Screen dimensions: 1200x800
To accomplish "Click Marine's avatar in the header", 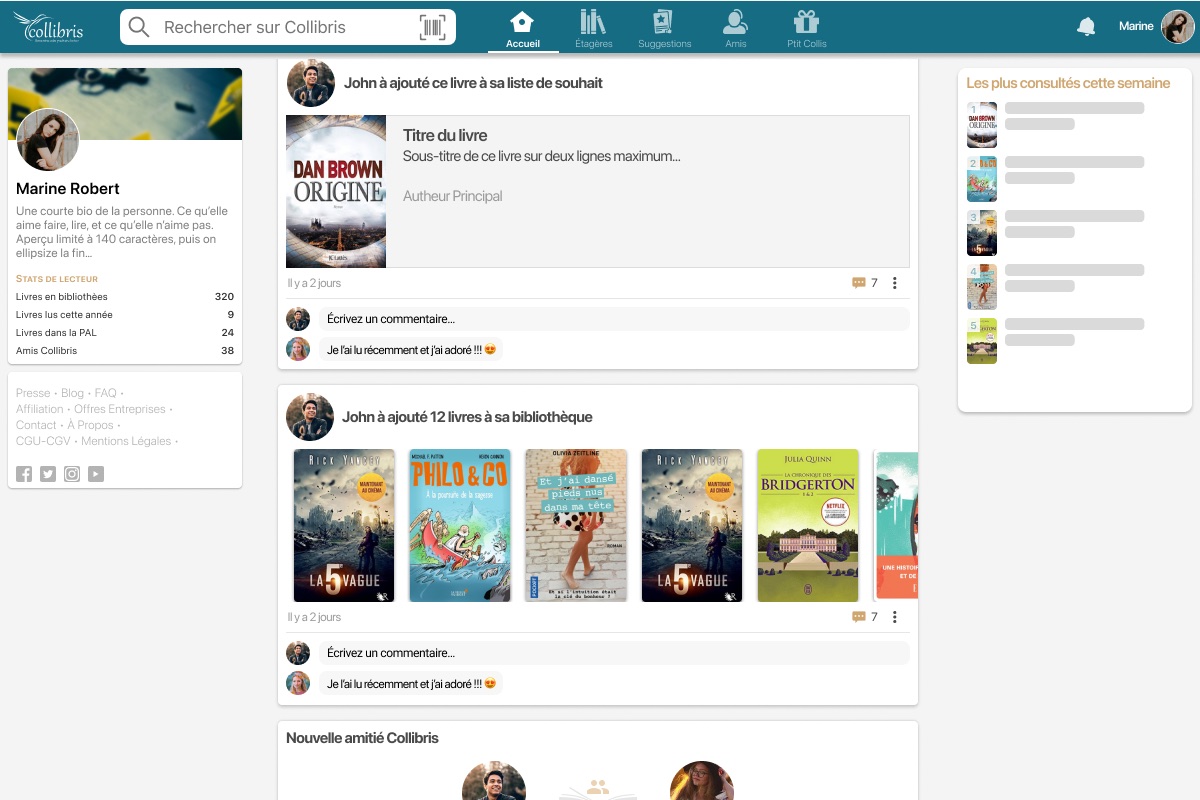I will [1178, 27].
